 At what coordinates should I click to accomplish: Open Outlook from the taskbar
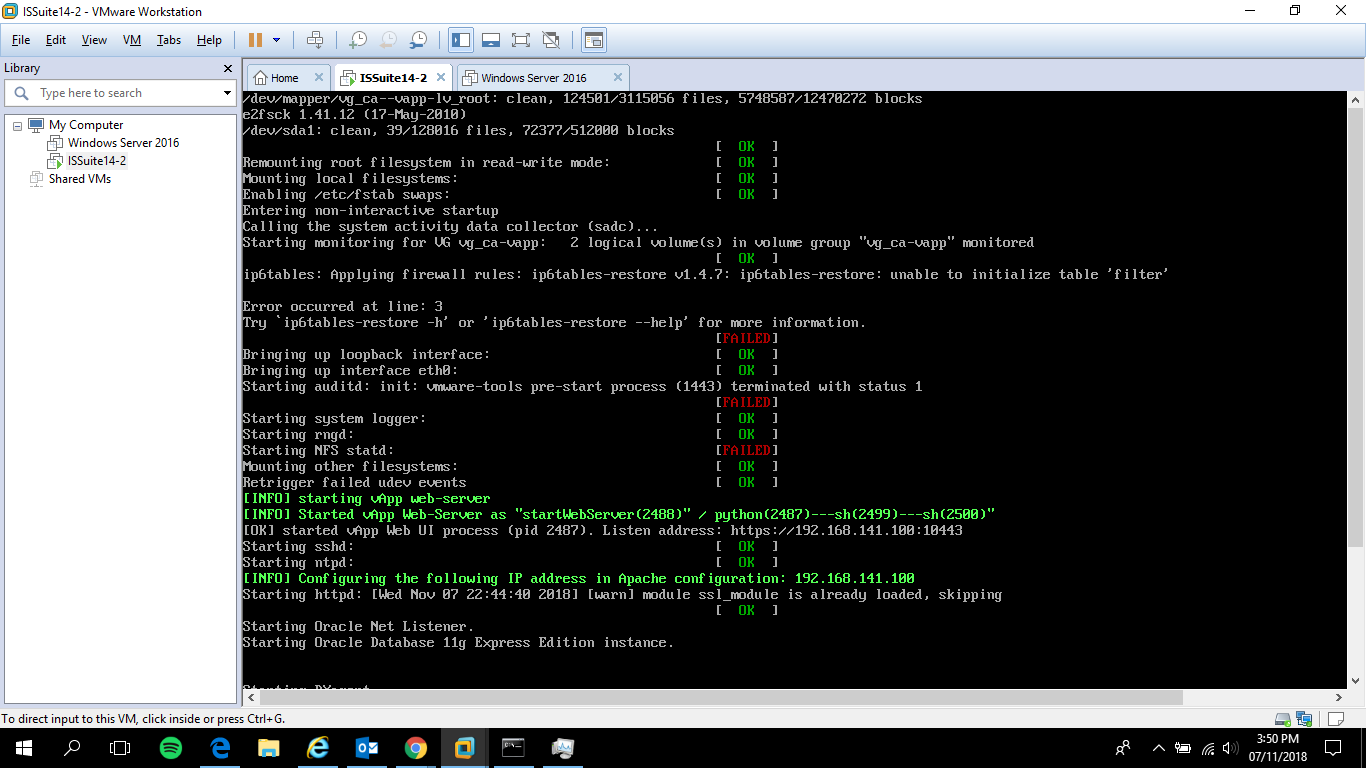tap(367, 748)
